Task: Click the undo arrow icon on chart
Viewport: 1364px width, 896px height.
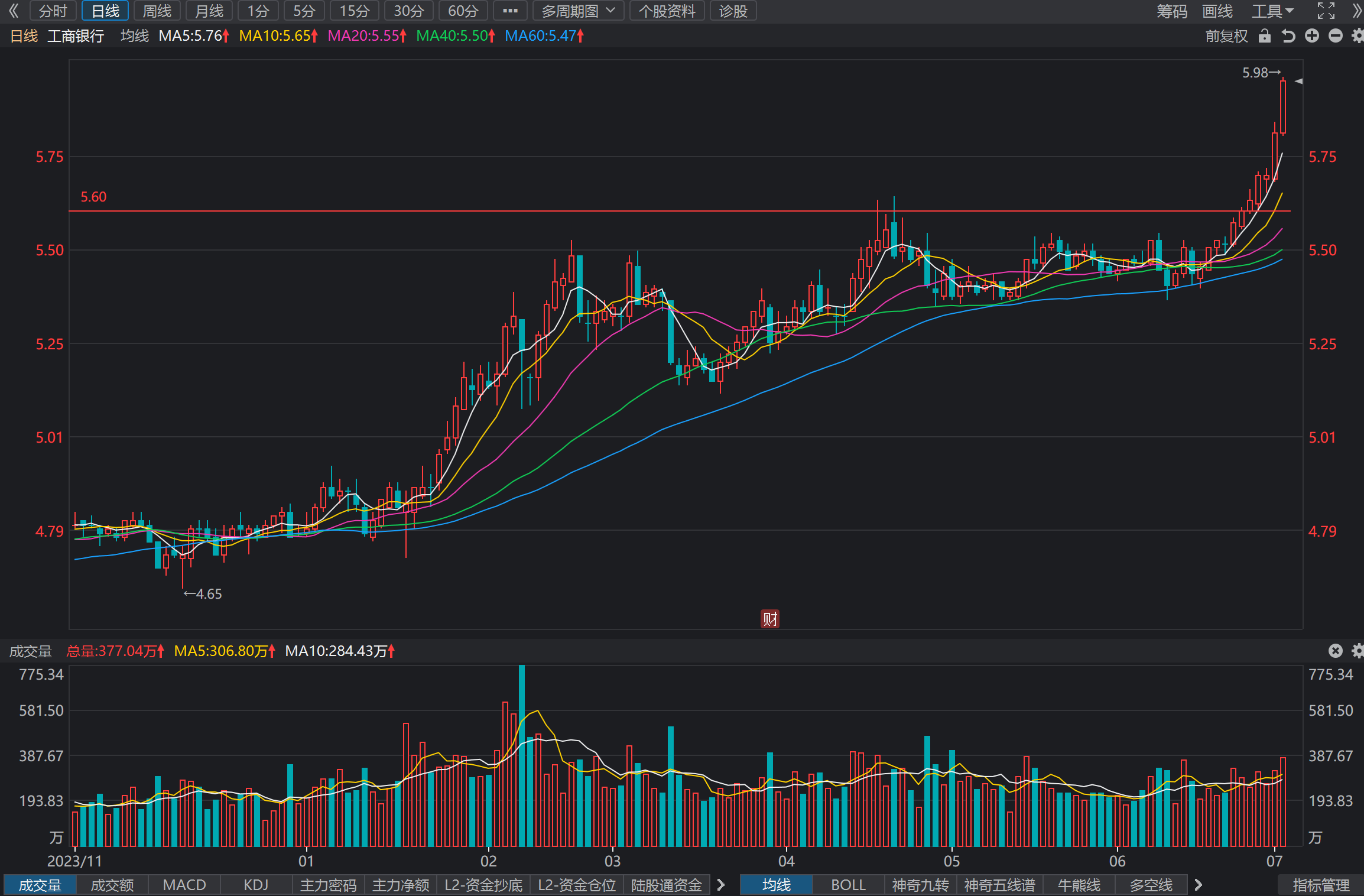Action: click(1288, 36)
